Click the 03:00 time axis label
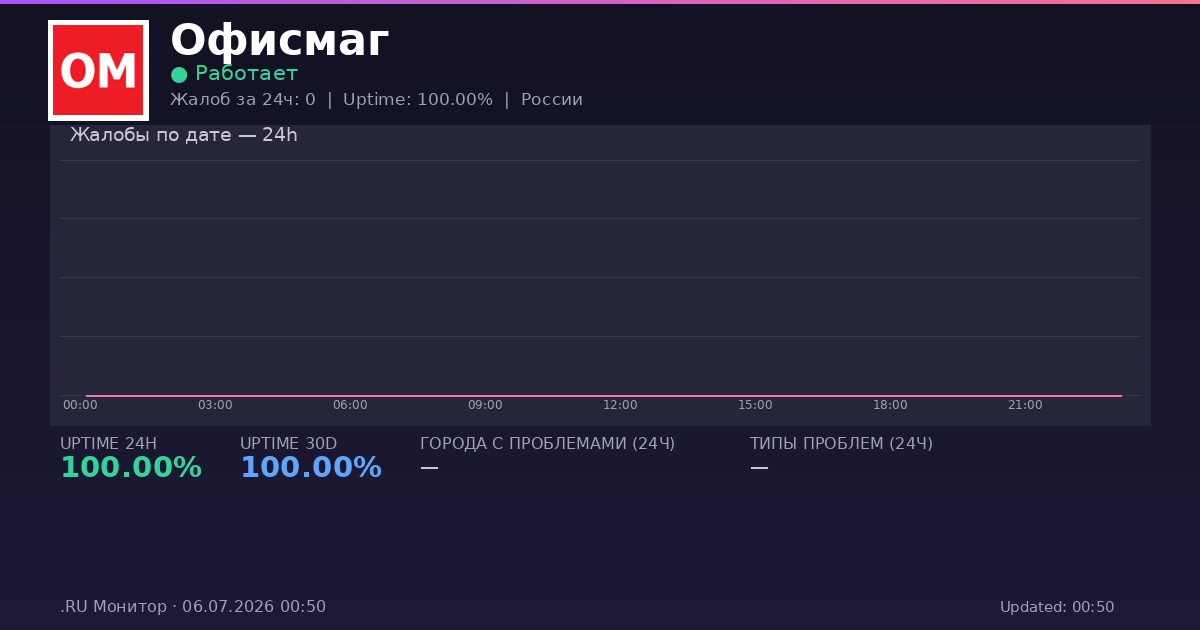This screenshot has width=1200, height=630. pos(215,405)
